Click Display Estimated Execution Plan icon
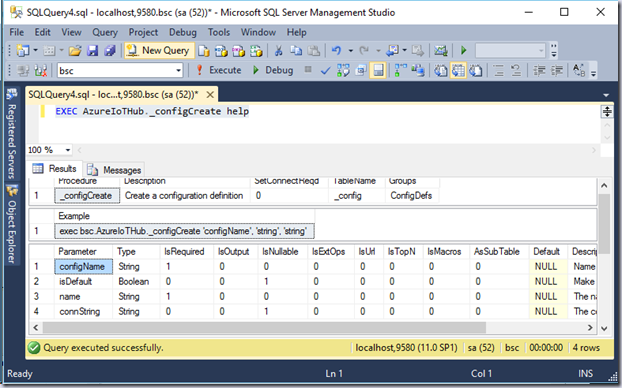The height and width of the screenshot is (388, 622). (343, 71)
